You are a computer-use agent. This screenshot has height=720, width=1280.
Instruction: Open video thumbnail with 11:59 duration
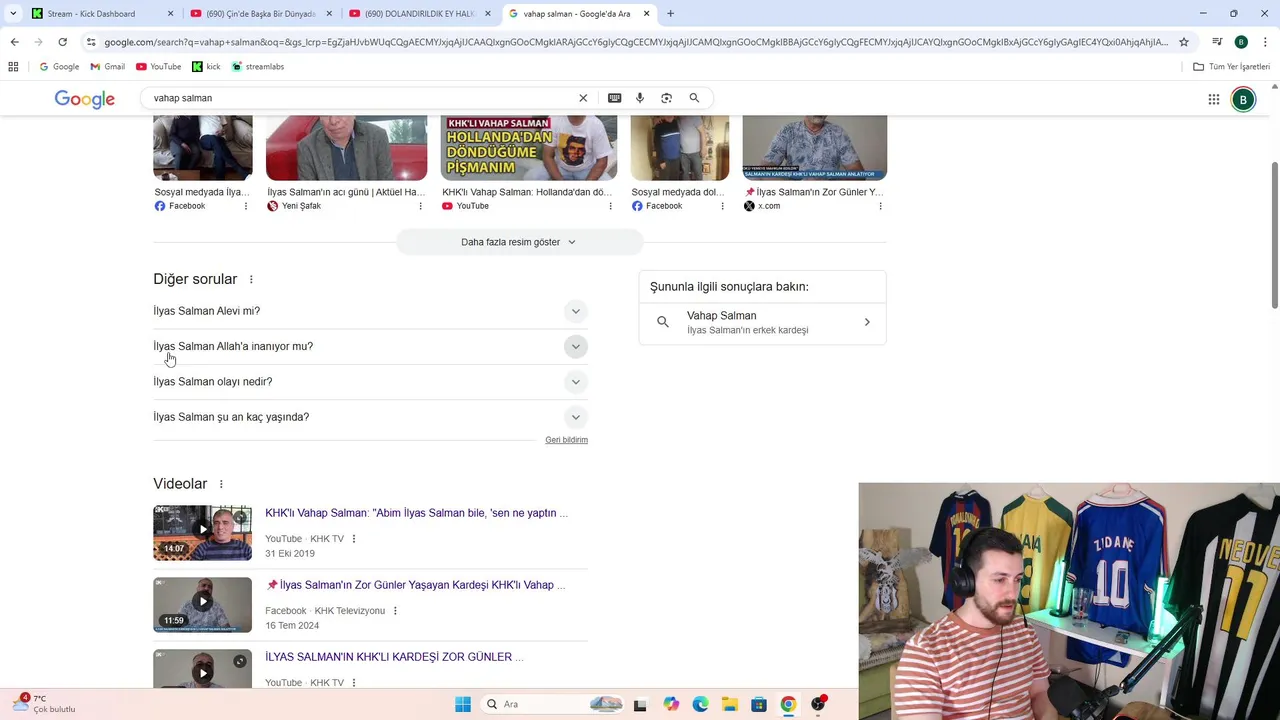tap(202, 605)
